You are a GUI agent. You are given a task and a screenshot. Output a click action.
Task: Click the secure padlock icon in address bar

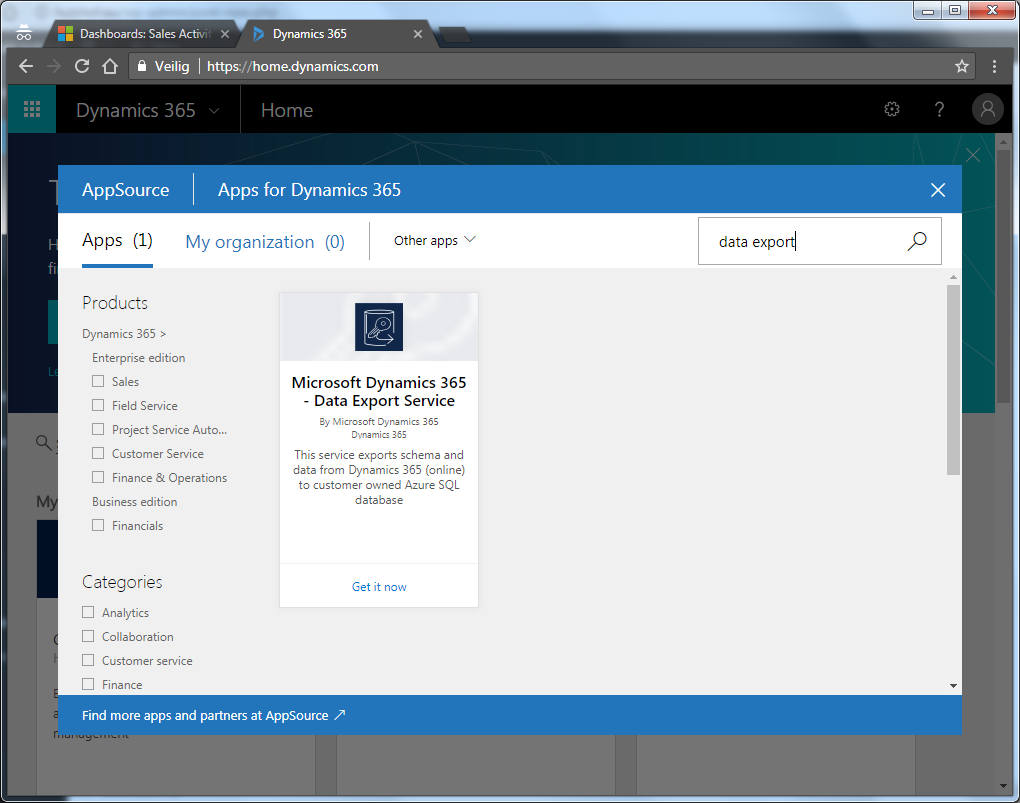[142, 66]
